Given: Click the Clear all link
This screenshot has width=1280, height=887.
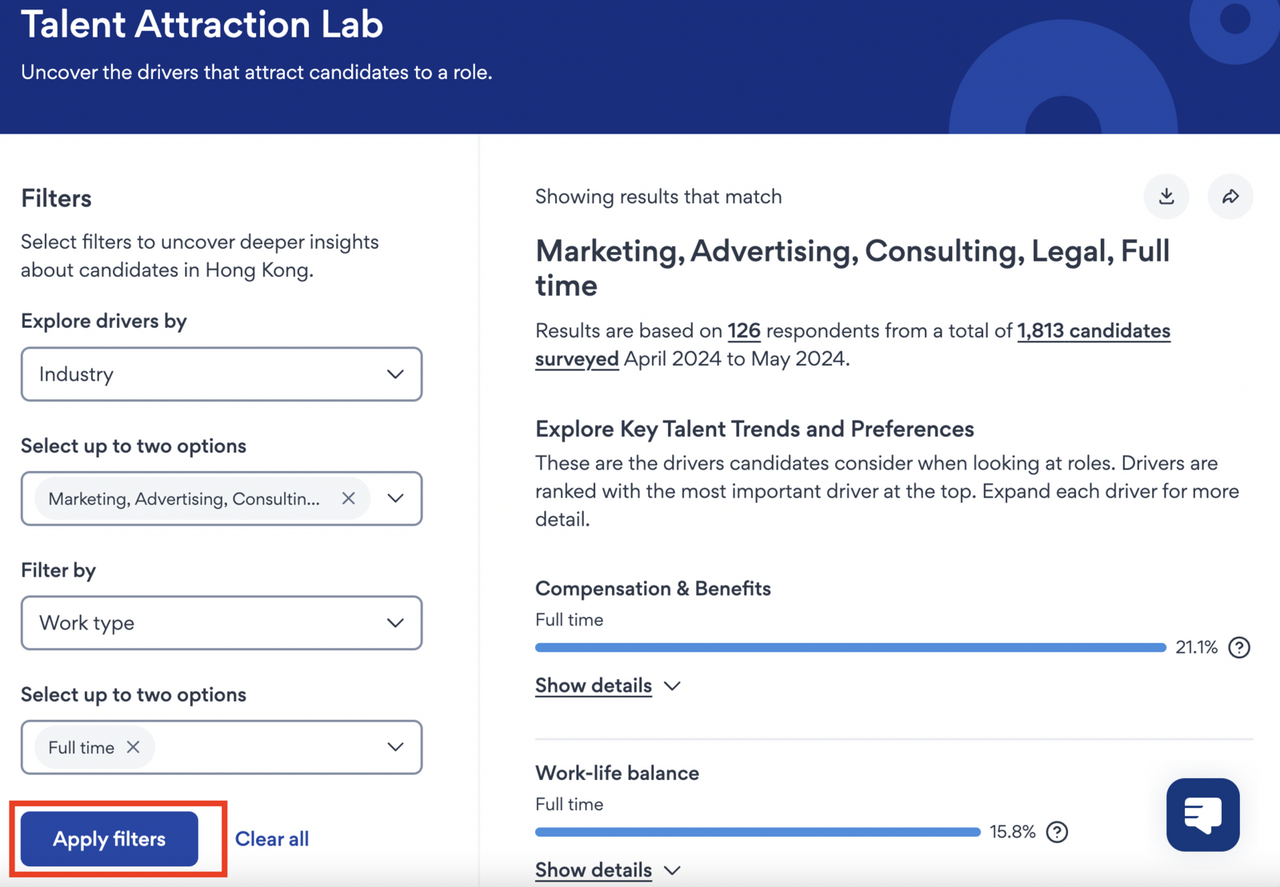Looking at the screenshot, I should (272, 839).
